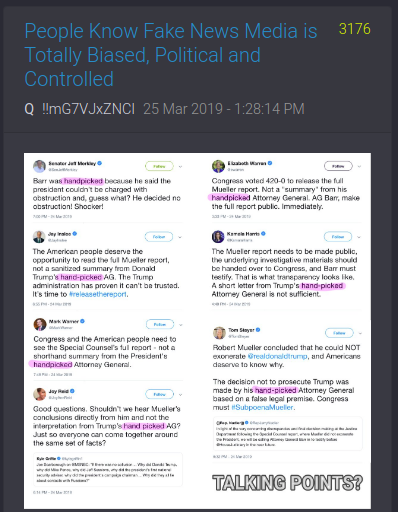The width and height of the screenshot is (398, 512).
Task: Follow Tom Steyer account
Action: point(339,333)
